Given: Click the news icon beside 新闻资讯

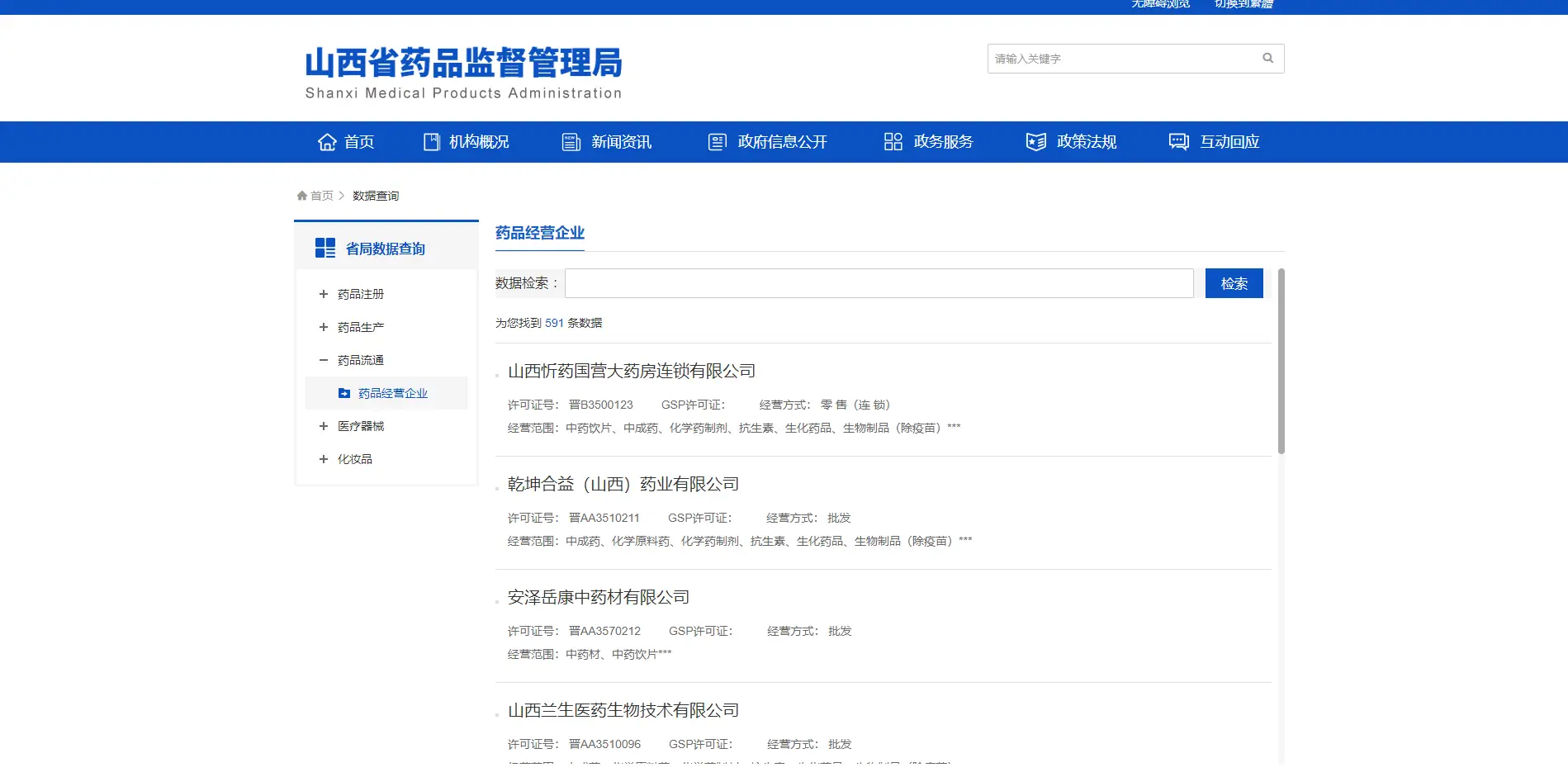Looking at the screenshot, I should coord(570,141).
